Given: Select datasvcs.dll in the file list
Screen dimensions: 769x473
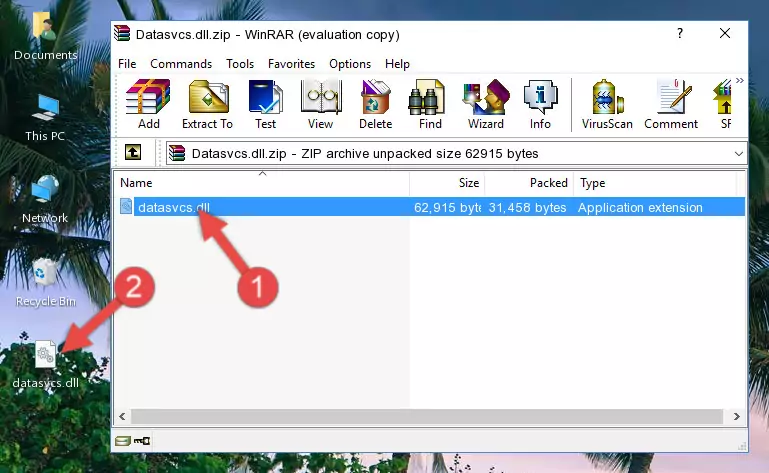Looking at the screenshot, I should tap(174, 208).
